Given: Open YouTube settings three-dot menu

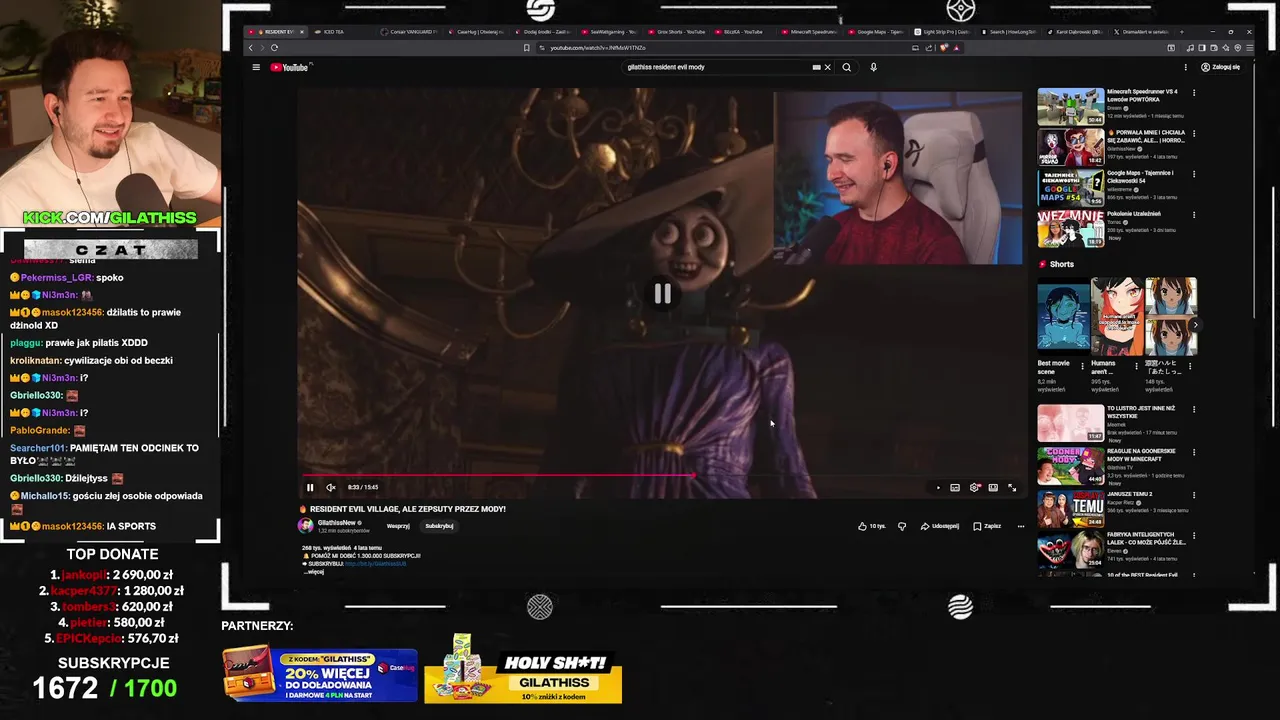Looking at the screenshot, I should point(1186,67).
